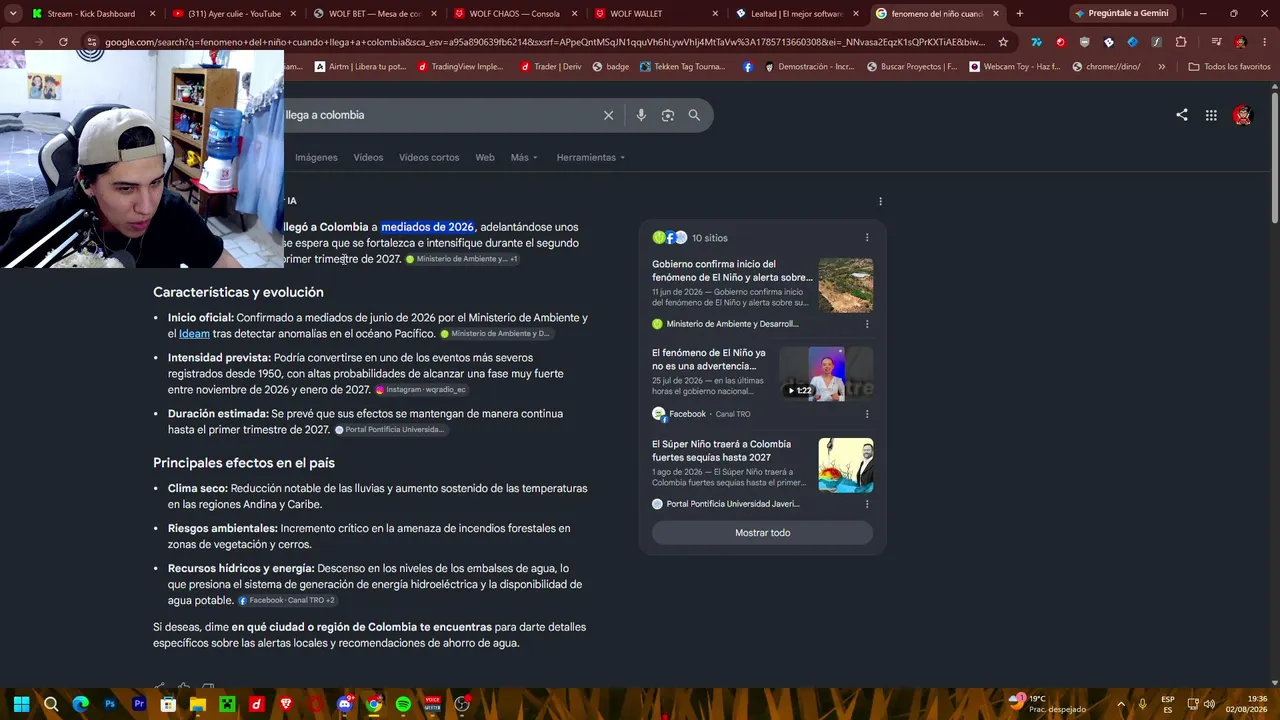Open Voicemeeter from the taskbar
The width and height of the screenshot is (1280, 720).
pos(433,704)
